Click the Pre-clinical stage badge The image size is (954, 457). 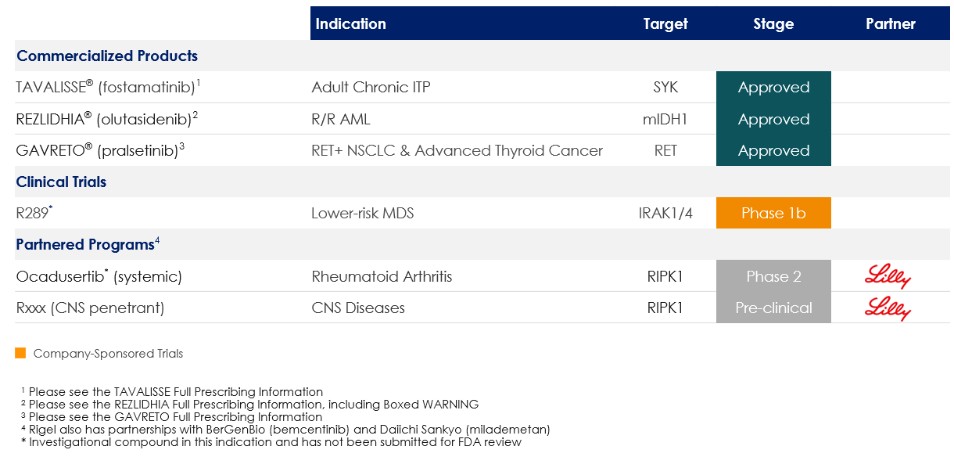773,308
